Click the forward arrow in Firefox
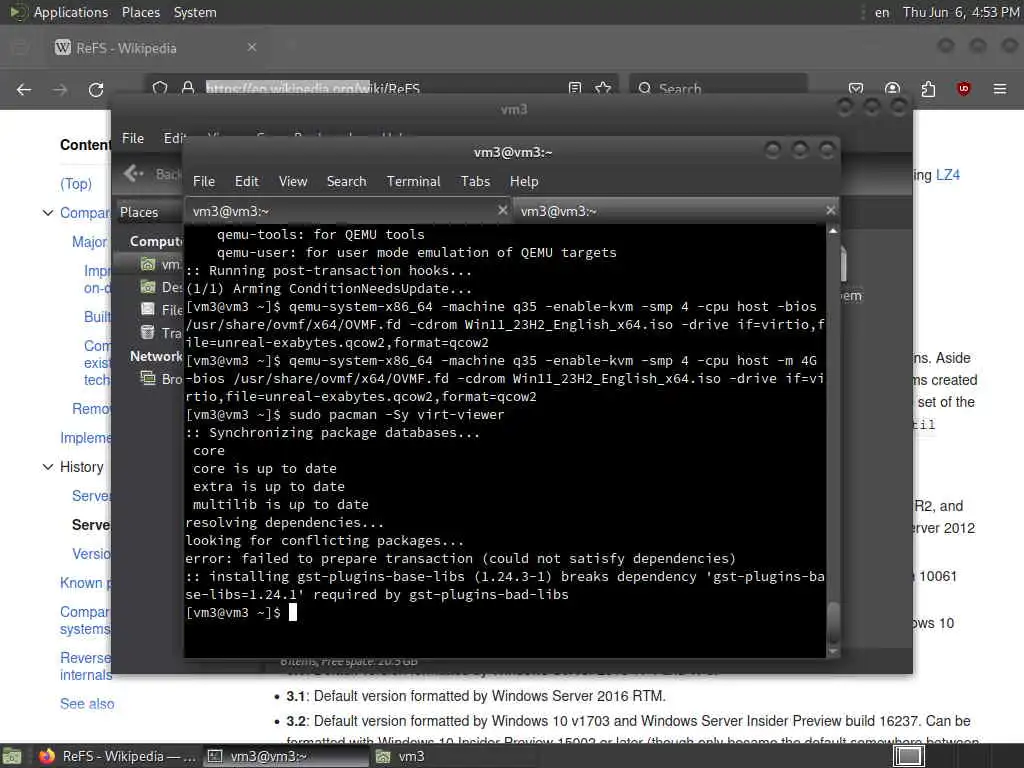The image size is (1024, 768). 60,89
